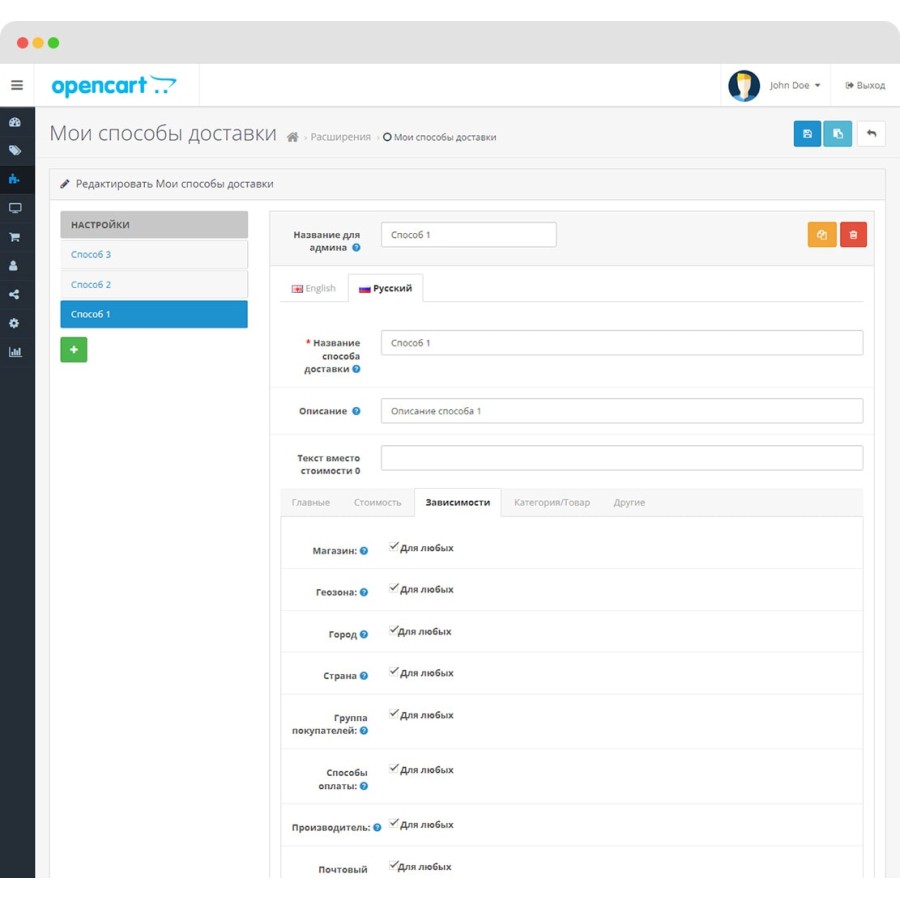The image size is (900, 900).
Task: Select Способ 1 in the list
Action: (x=154, y=315)
